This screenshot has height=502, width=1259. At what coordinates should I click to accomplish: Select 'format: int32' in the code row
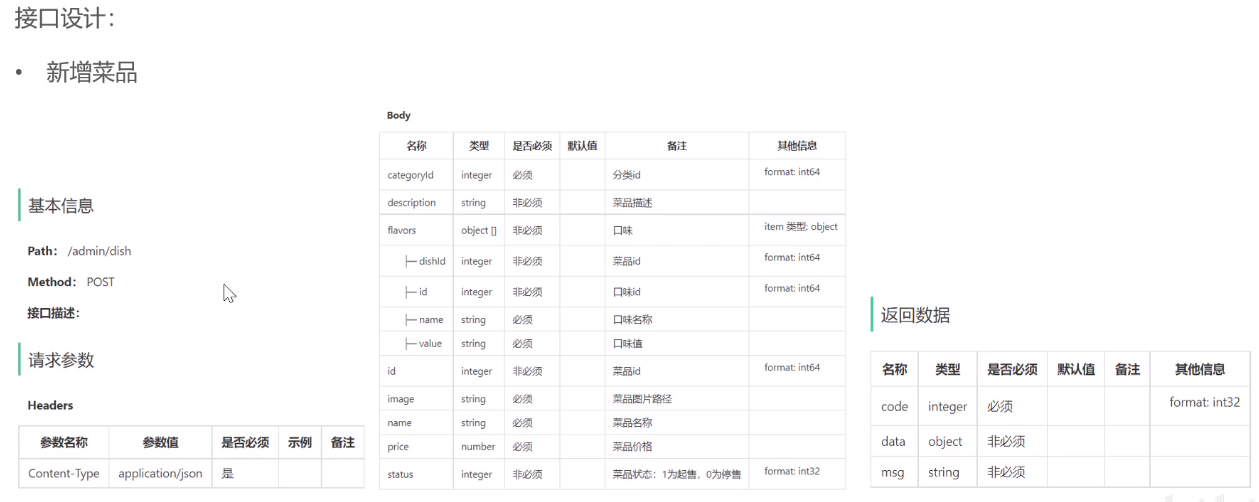click(1205, 402)
